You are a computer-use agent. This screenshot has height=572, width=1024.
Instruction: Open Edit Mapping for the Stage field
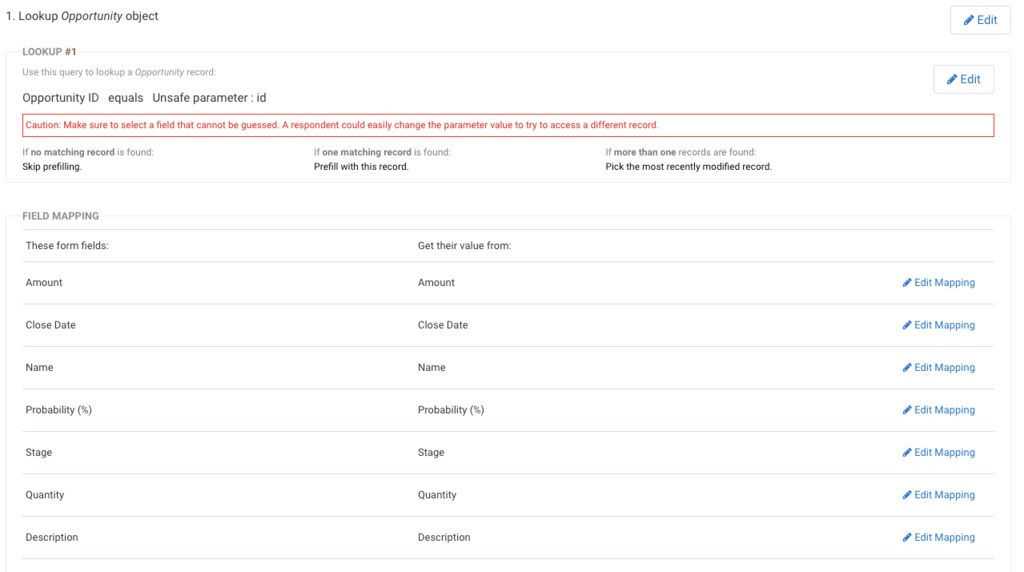pos(939,453)
